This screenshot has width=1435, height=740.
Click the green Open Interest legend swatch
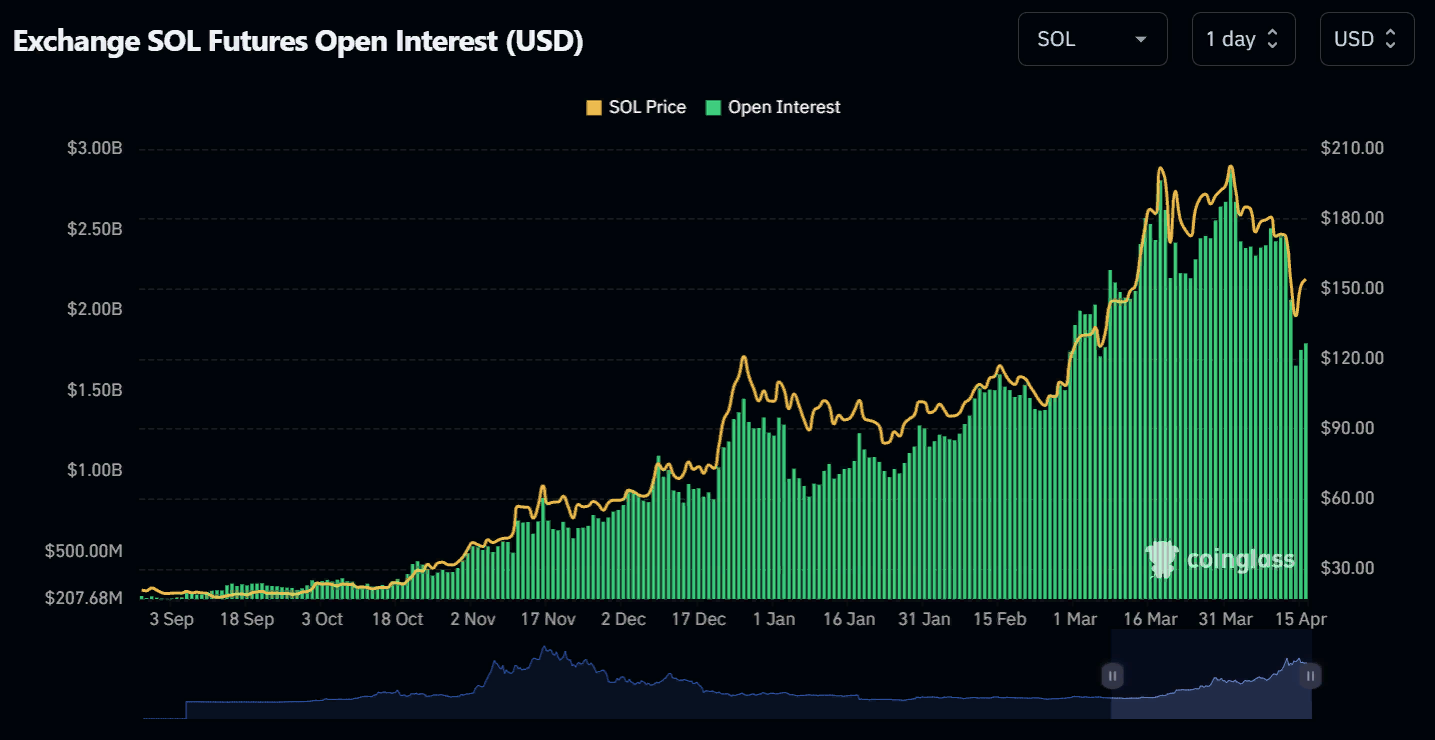[x=713, y=107]
